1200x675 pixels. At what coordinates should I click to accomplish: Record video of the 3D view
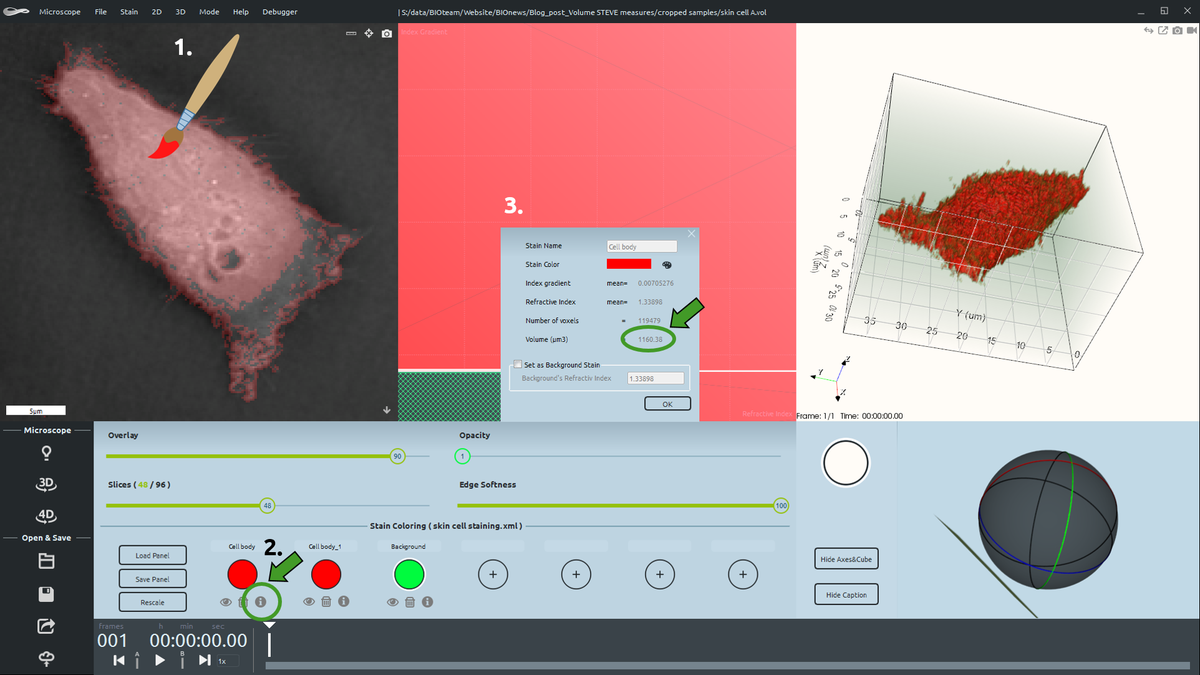pos(1192,30)
